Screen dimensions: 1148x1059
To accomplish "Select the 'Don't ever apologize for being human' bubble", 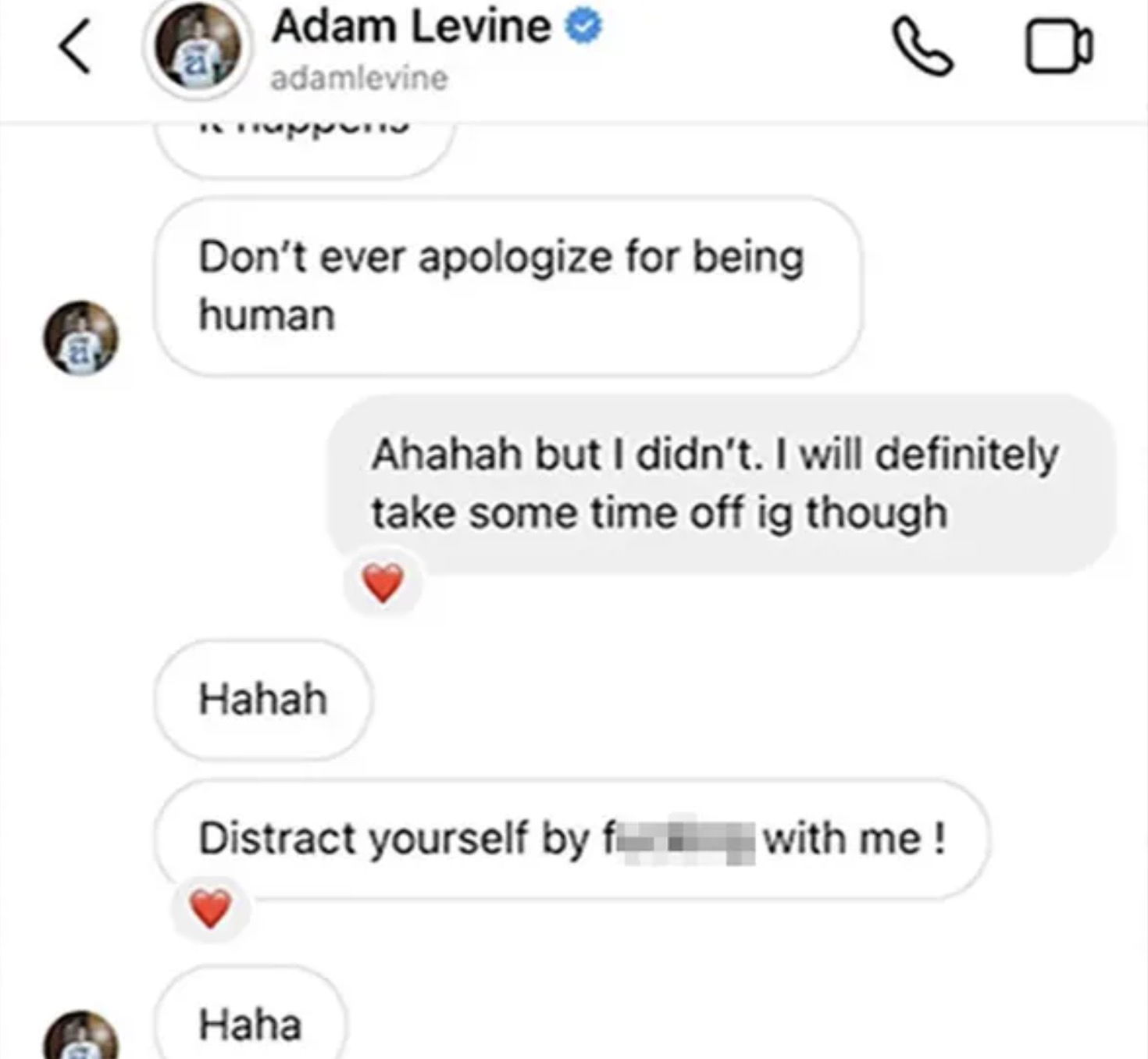I will (508, 287).
